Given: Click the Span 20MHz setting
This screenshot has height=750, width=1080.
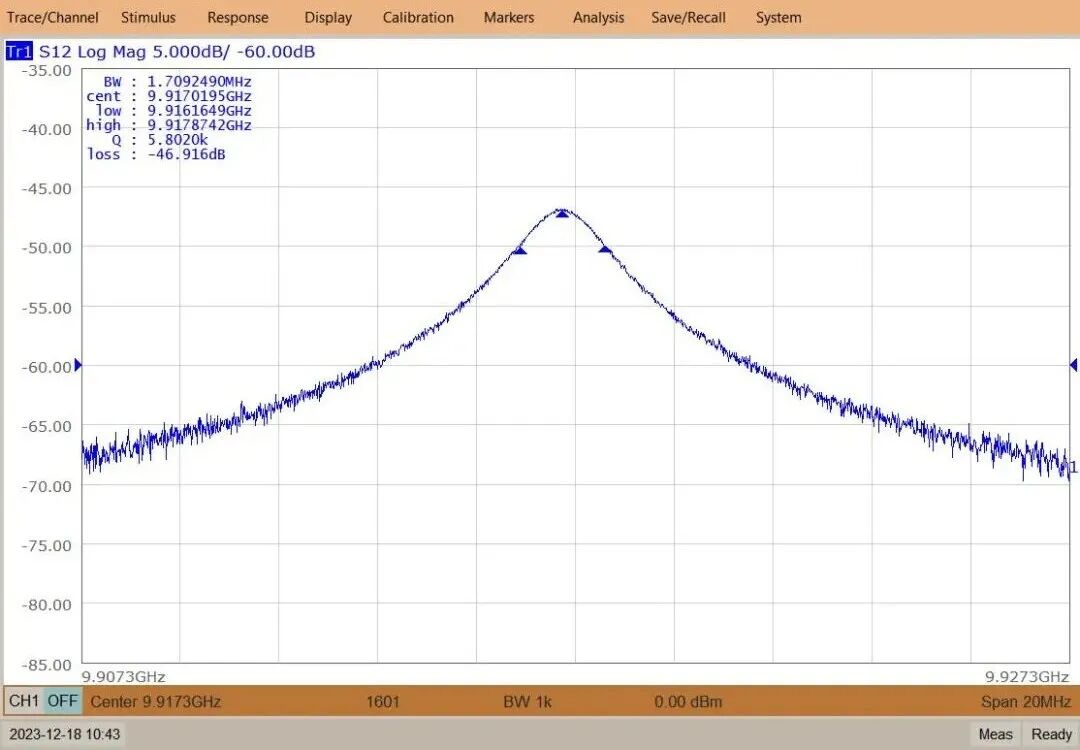Looking at the screenshot, I should (x=1026, y=702).
